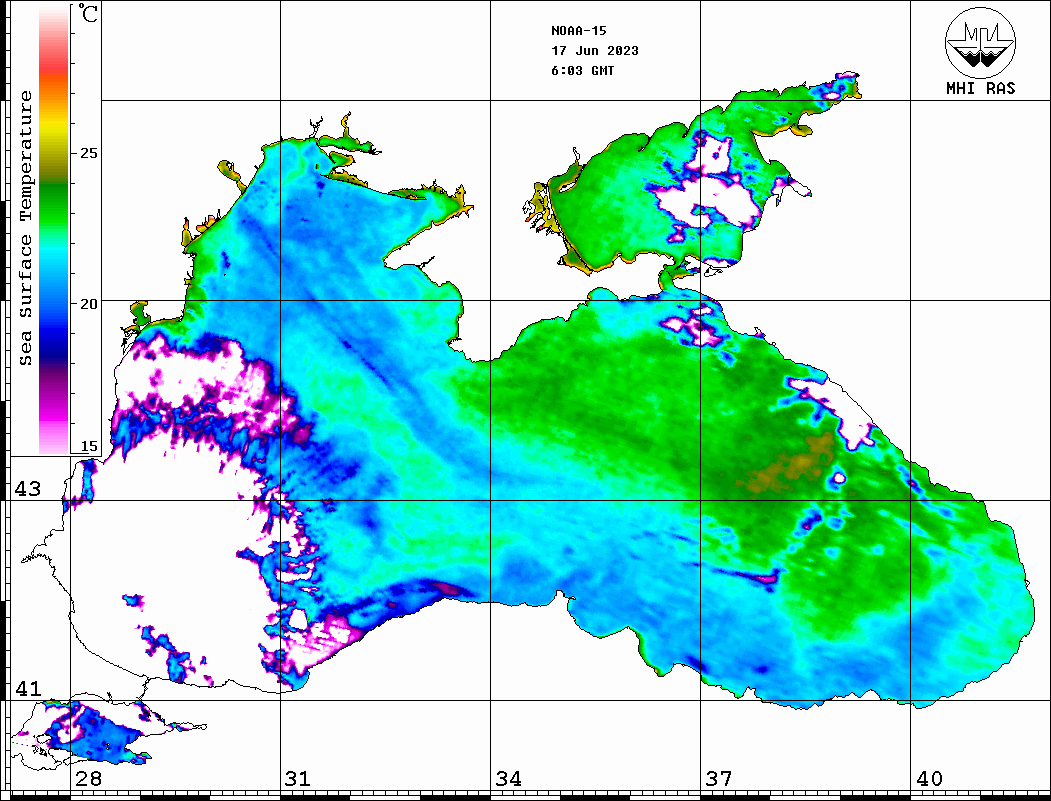Click longitude label '34'
This screenshot has width=1051, height=801.
click(509, 779)
